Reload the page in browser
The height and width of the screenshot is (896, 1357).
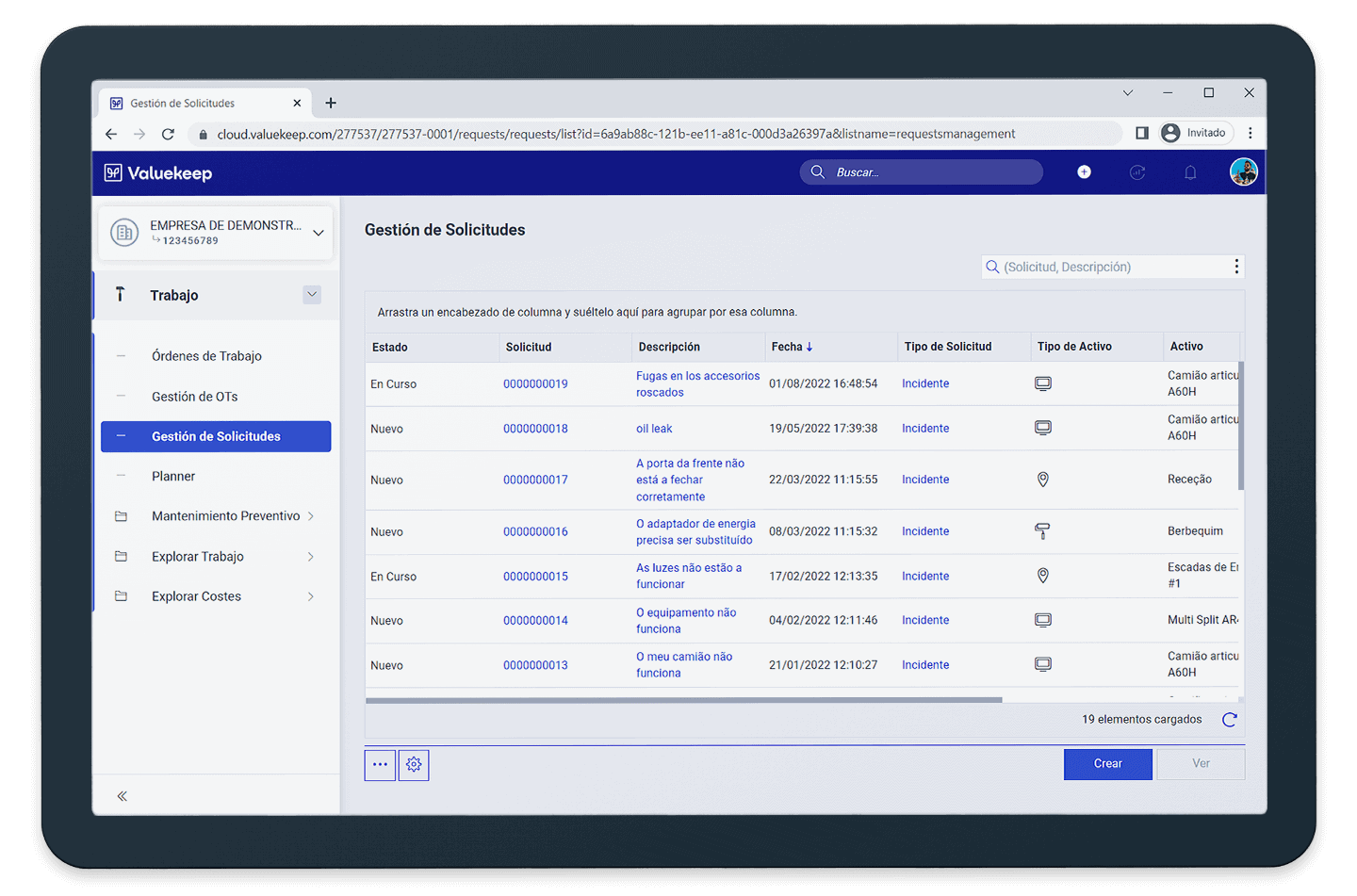(168, 134)
